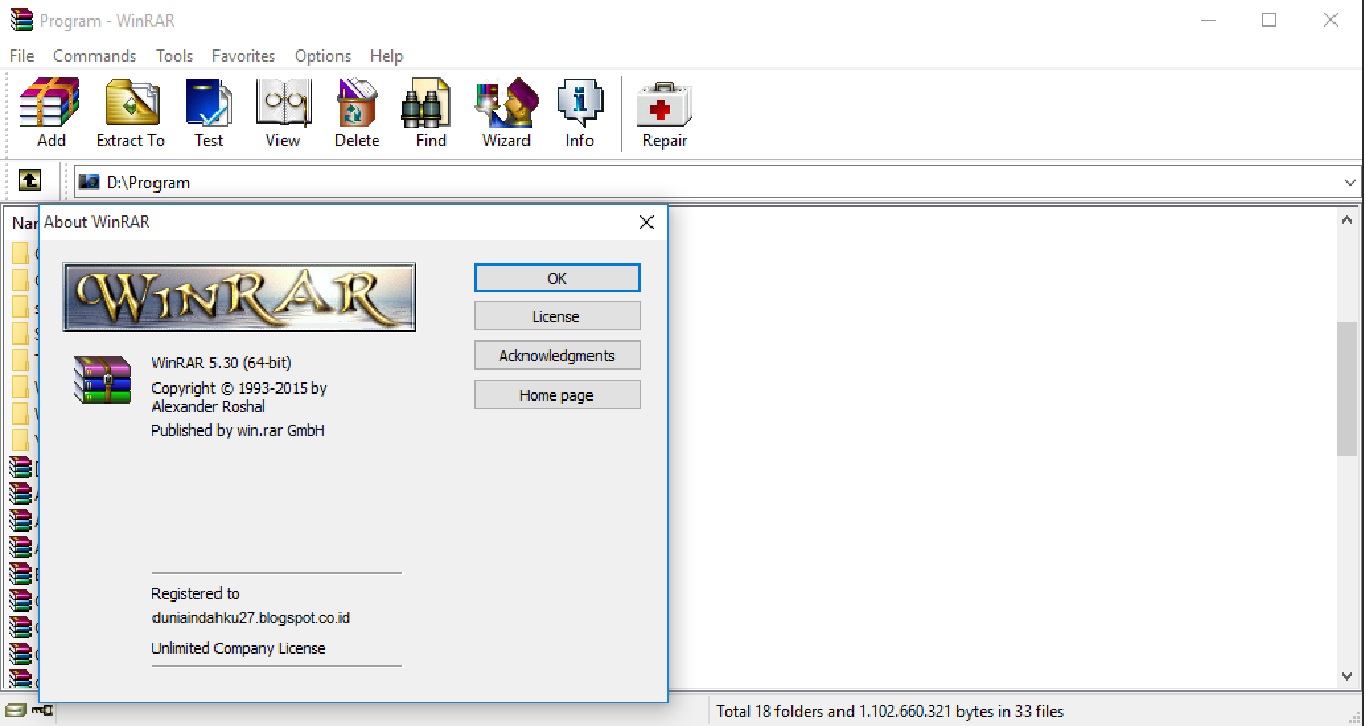Click the License button
This screenshot has height=726, width=1366.
pyautogui.click(x=557, y=316)
